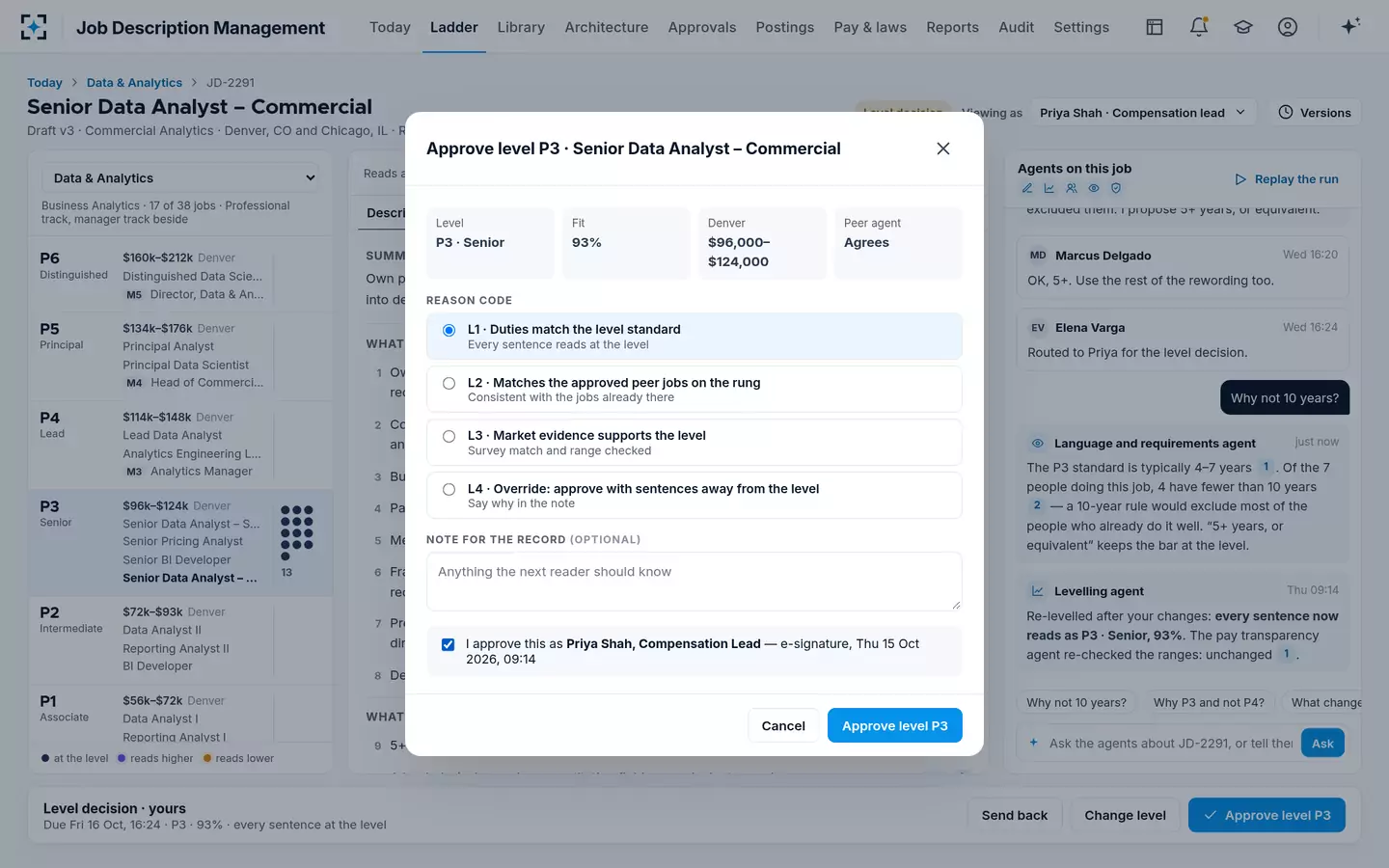The height and width of the screenshot is (868, 1389).
Task: Click the people agent icon under Agents on this job
Action: click(x=1072, y=188)
